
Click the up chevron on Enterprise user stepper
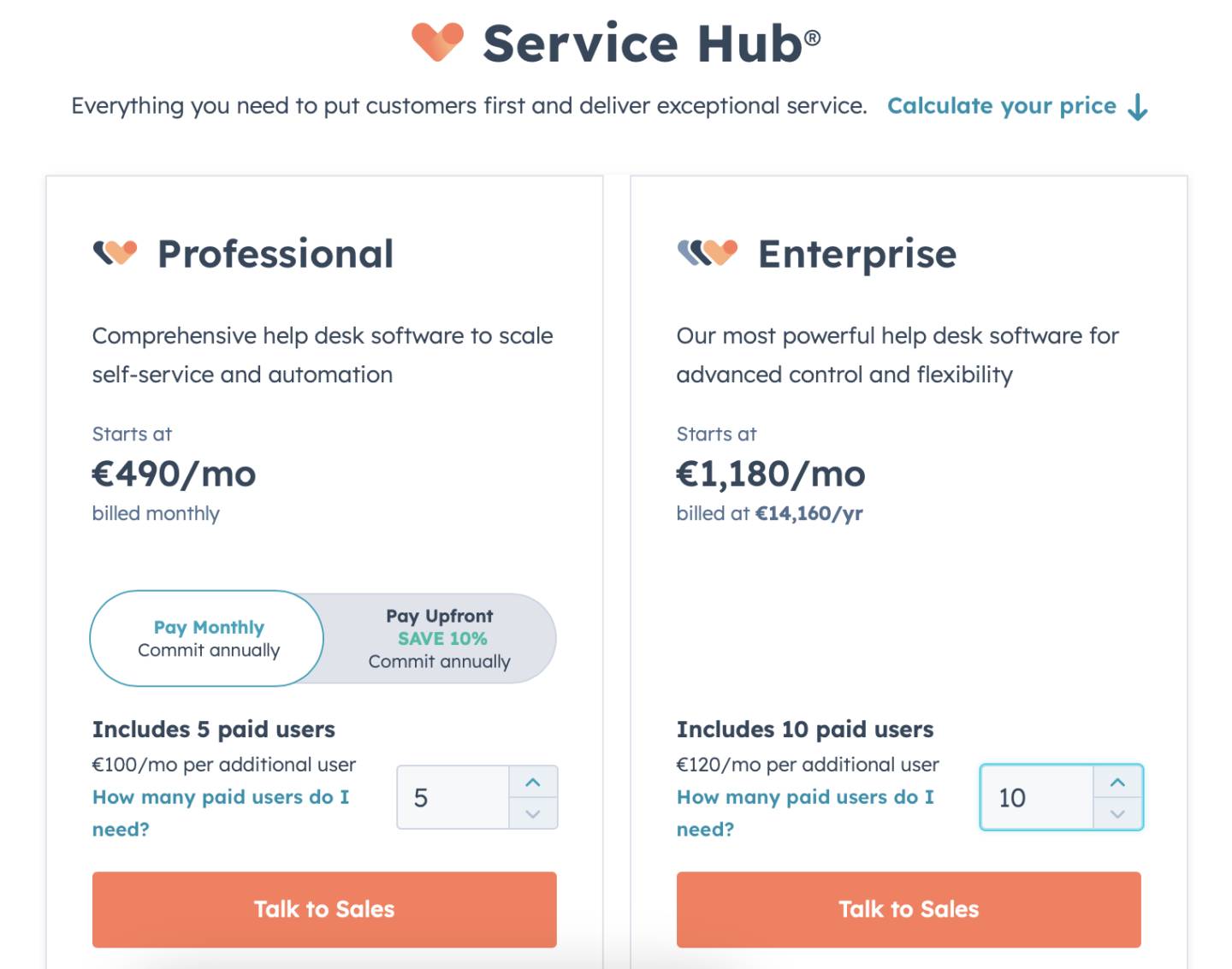(1116, 781)
